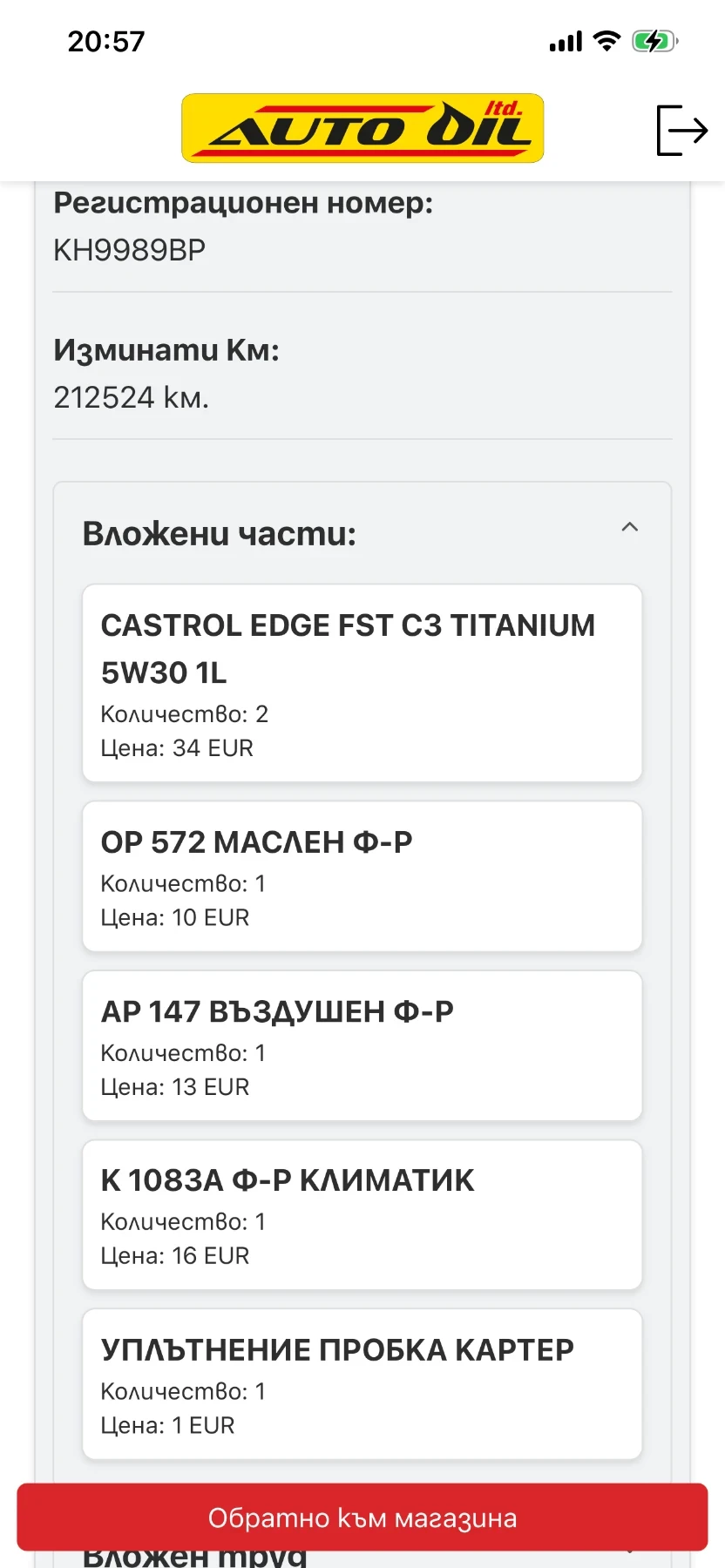Check the battery charging icon

[654, 41]
